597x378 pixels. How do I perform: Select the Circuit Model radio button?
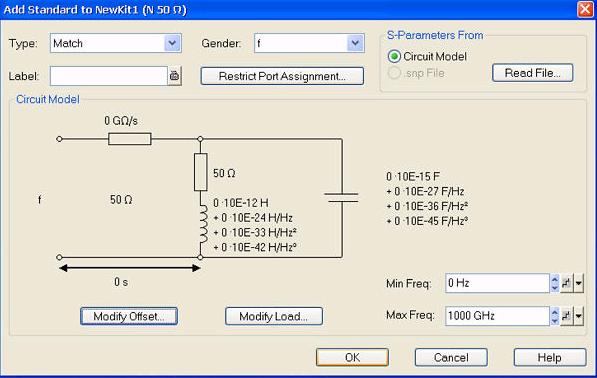(394, 56)
